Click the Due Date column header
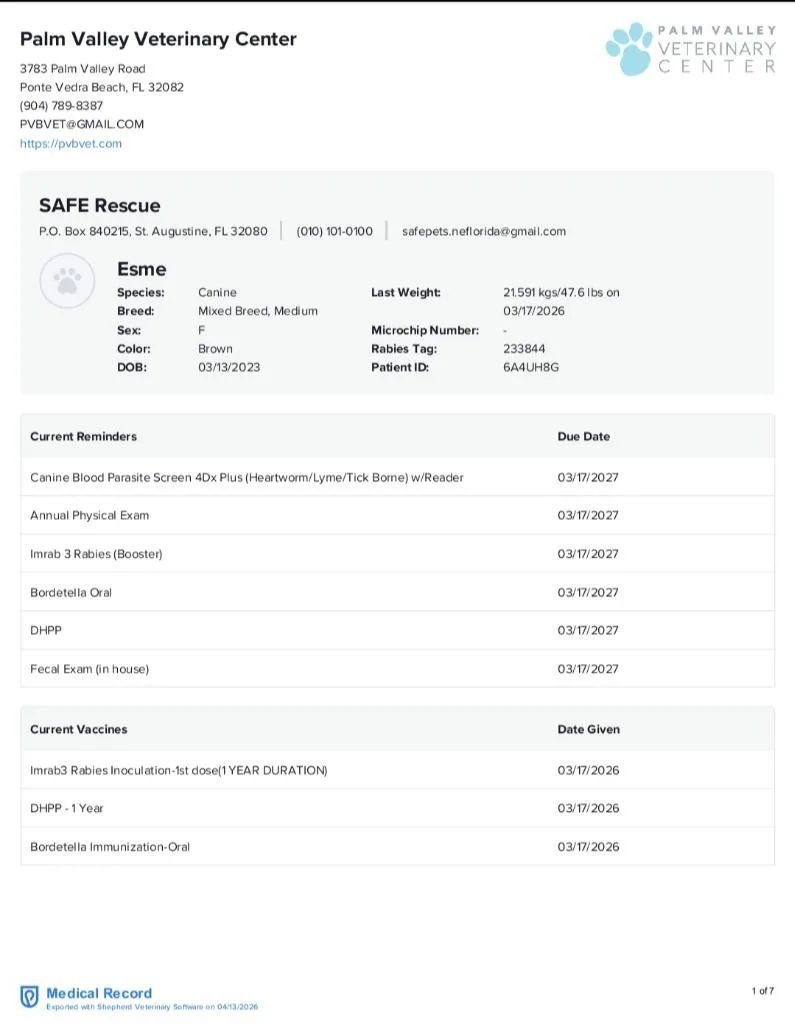Image resolution: width=795 pixels, height=1024 pixels. click(x=583, y=436)
